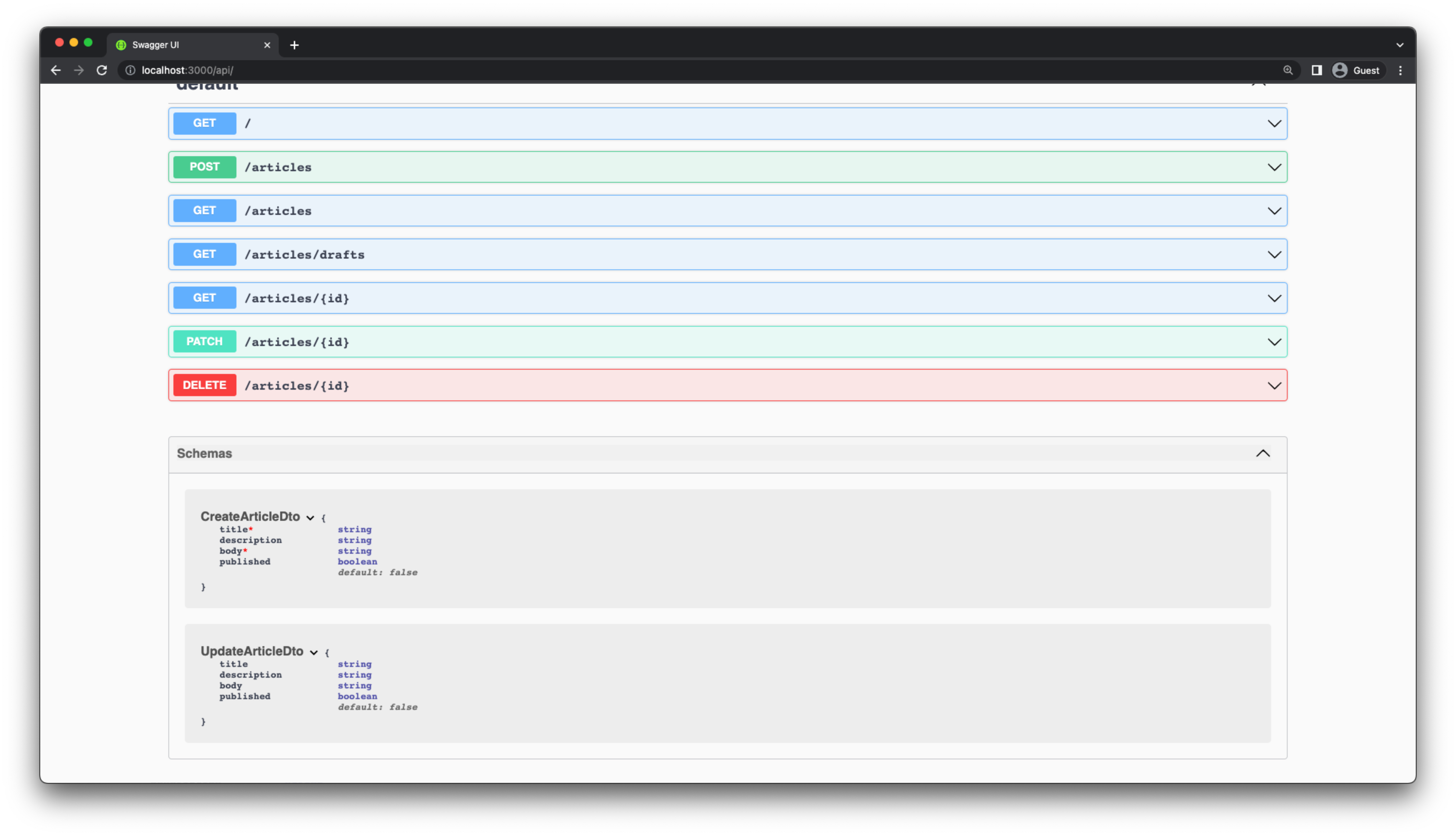
Task: Click the browser back arrow icon
Action: tap(56, 70)
